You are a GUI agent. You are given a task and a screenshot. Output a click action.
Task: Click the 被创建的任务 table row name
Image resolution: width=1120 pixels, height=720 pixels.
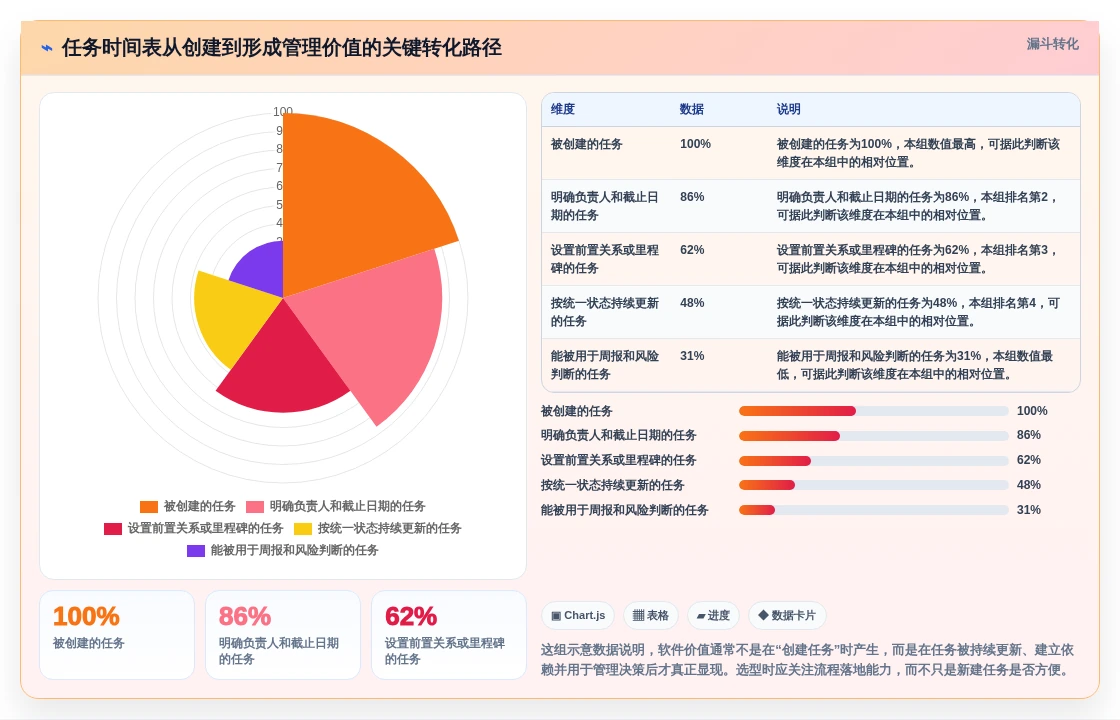pyautogui.click(x=586, y=144)
